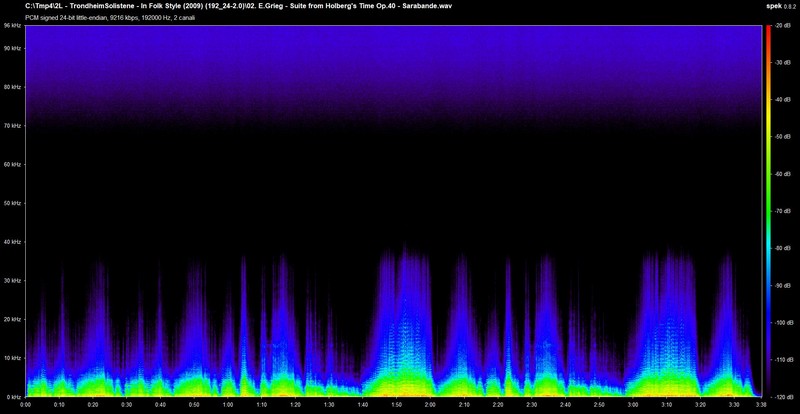Click the -90 dB scale label
This screenshot has width=800, height=414.
pos(784,285)
